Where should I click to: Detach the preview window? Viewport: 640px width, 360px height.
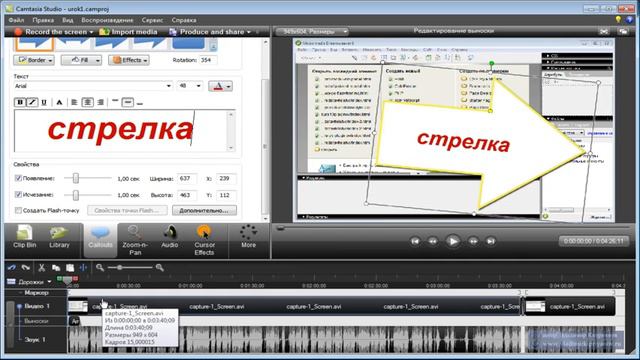pyautogui.click(x=623, y=31)
